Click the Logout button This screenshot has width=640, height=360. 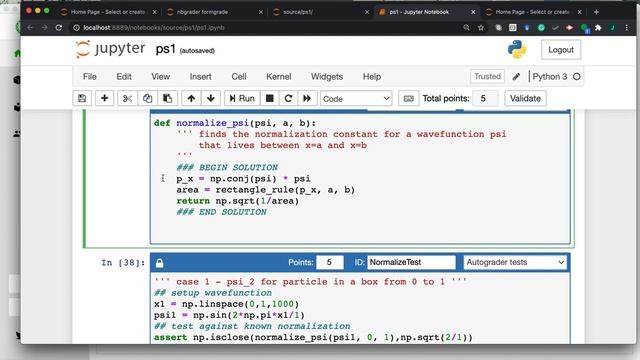point(561,49)
